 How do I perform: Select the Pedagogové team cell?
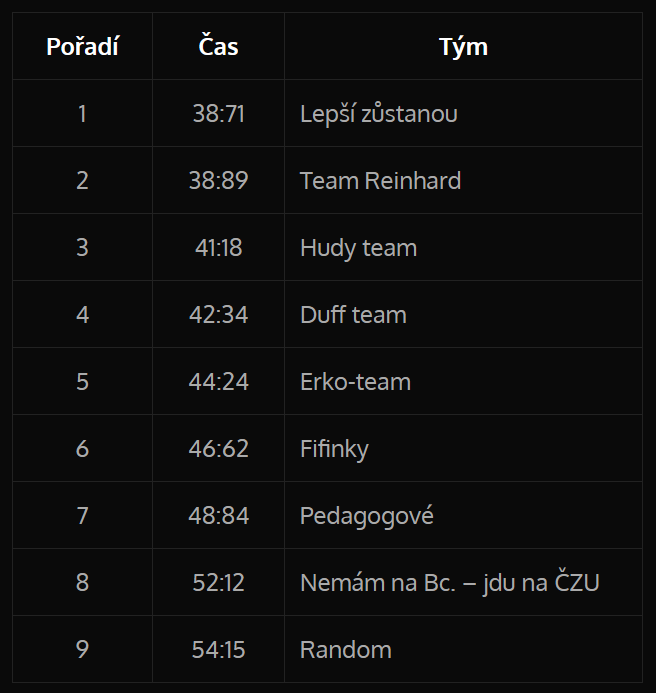[367, 516]
